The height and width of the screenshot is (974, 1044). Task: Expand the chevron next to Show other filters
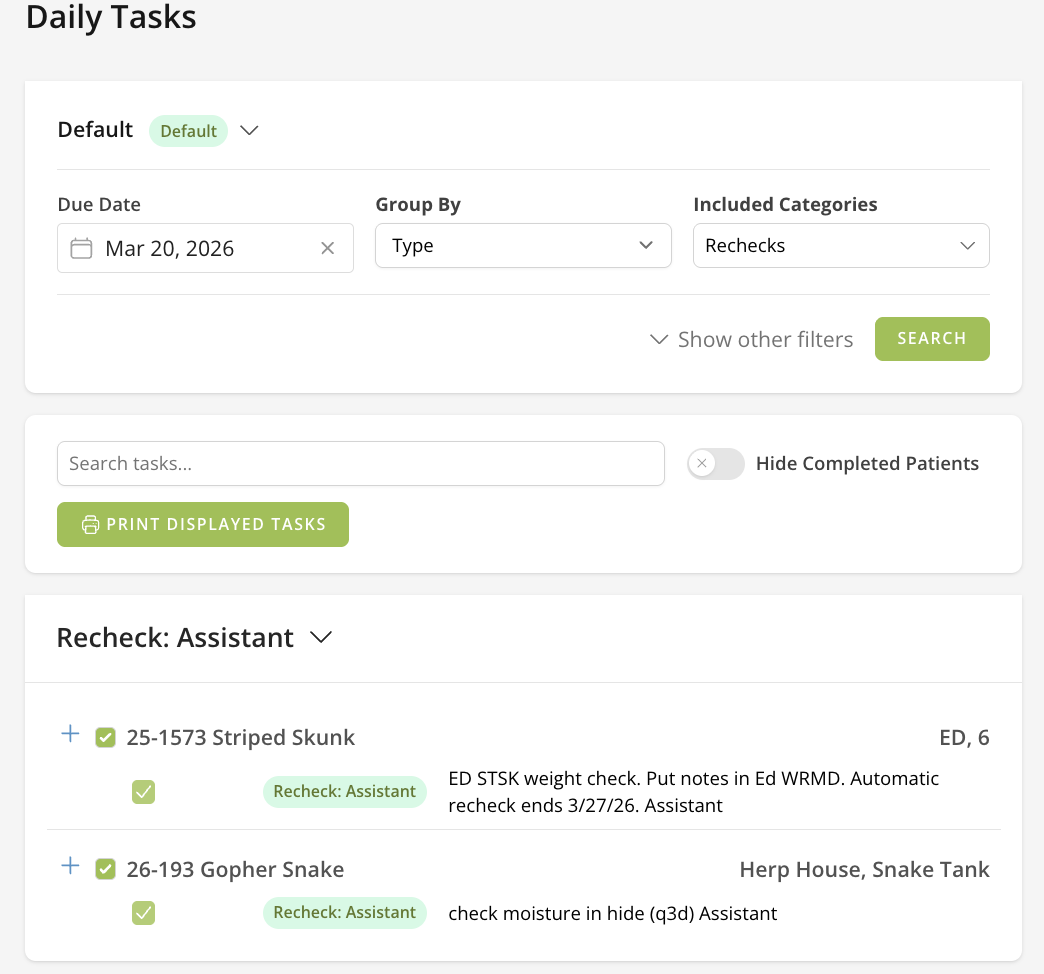658,339
